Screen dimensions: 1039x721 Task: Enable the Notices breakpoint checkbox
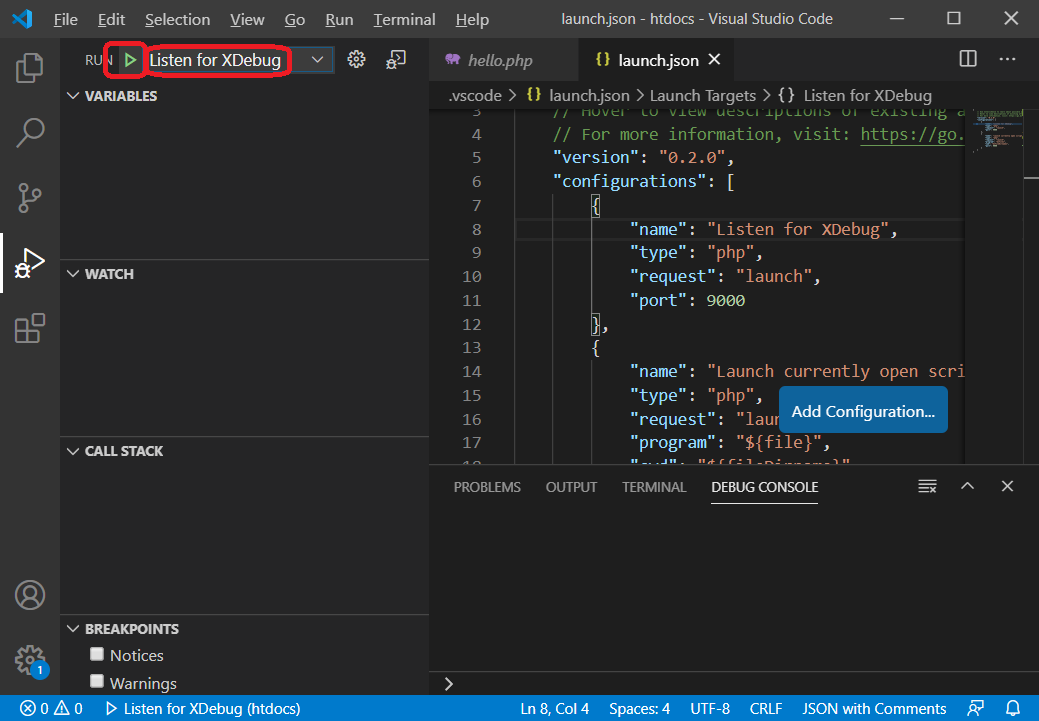coord(97,655)
